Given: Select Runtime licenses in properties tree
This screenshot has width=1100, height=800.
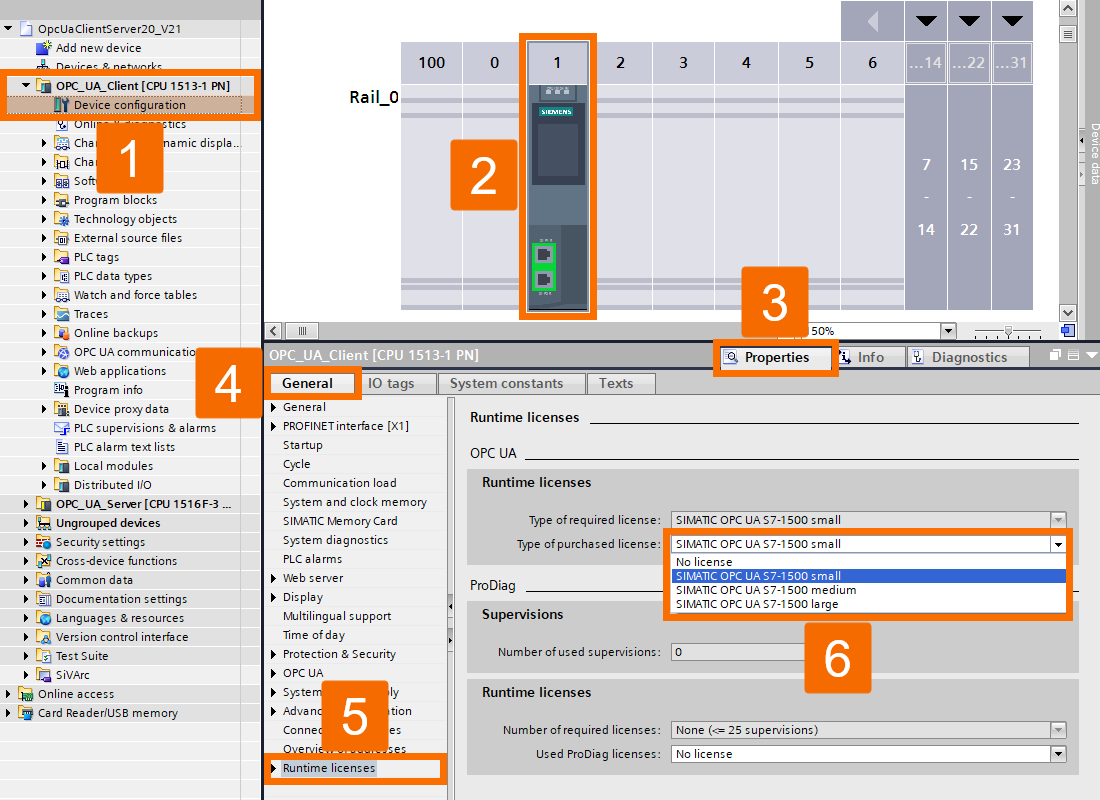Looking at the screenshot, I should pos(329,768).
